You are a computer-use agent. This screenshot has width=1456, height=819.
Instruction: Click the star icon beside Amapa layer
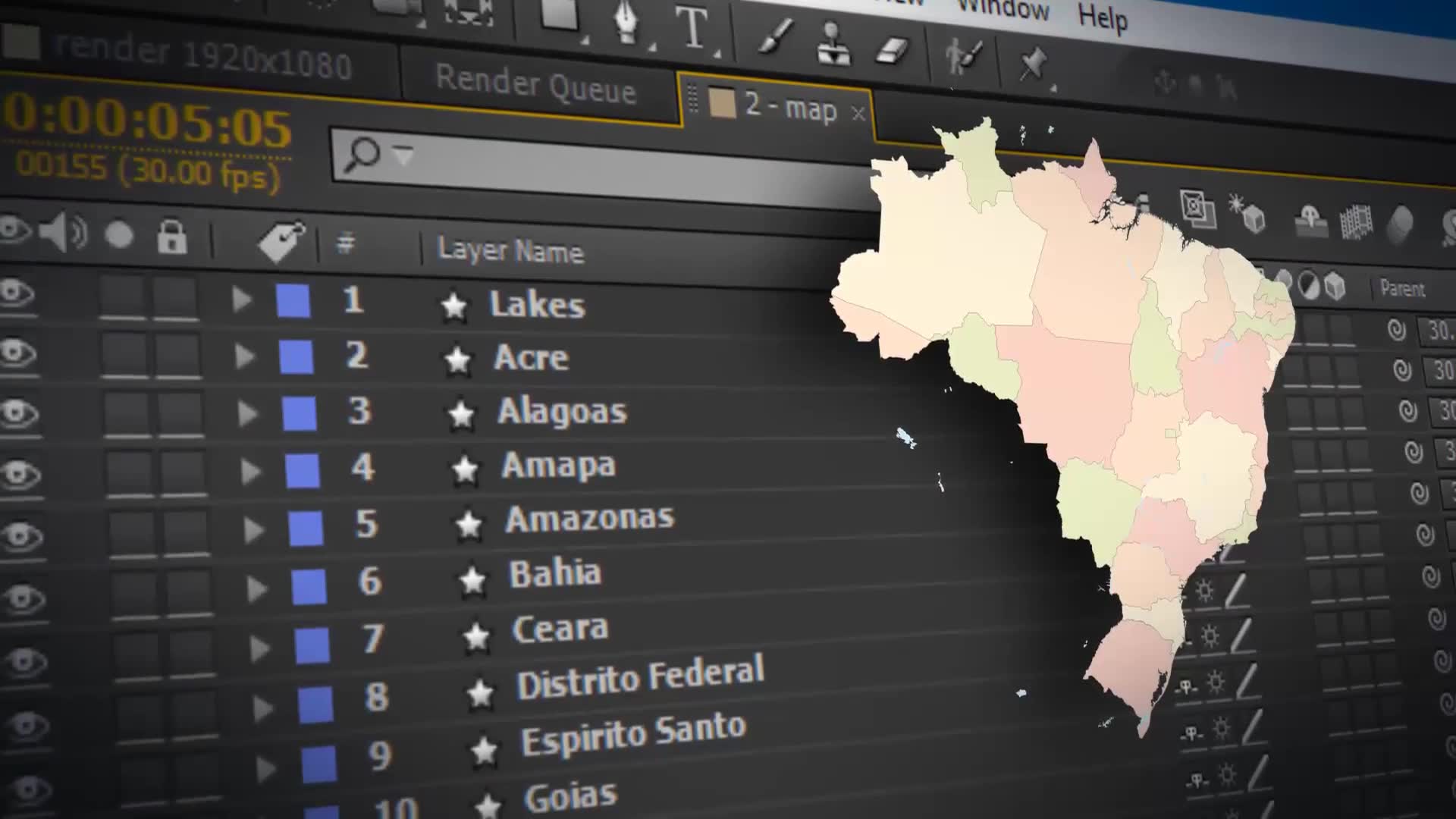click(x=464, y=470)
